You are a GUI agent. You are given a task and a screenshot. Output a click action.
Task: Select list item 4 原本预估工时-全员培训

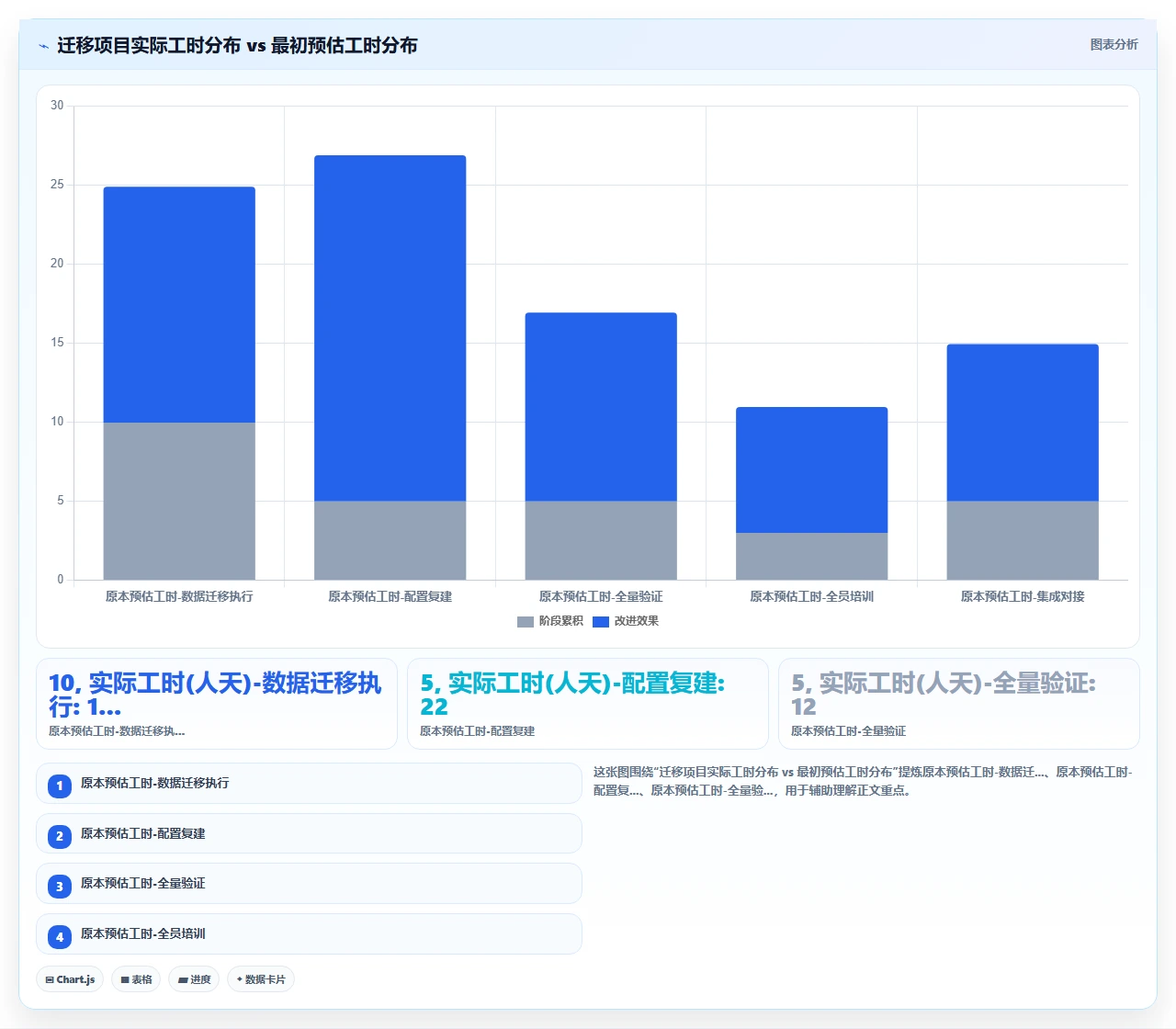pos(309,934)
